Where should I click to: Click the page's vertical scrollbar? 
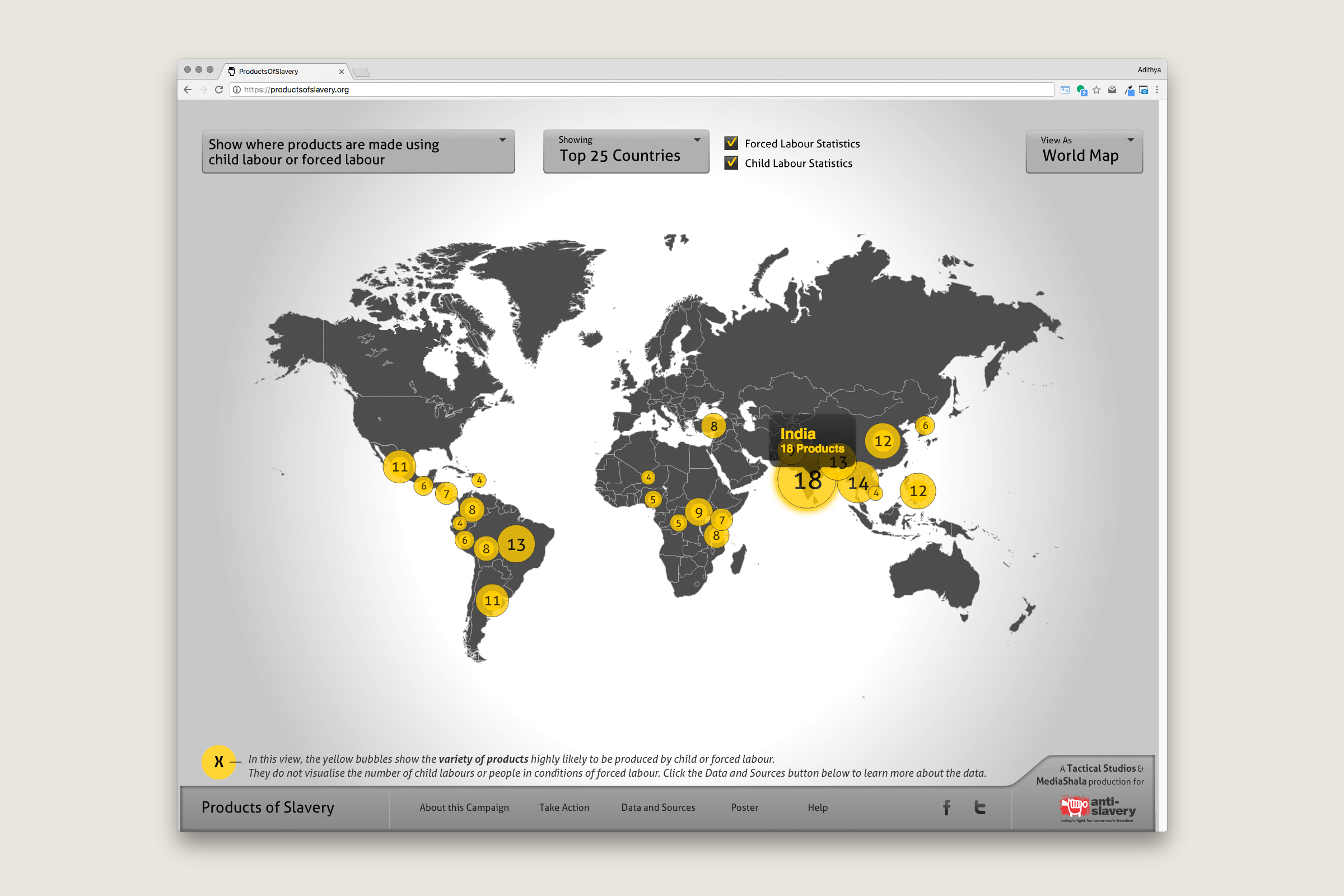(x=1163, y=465)
